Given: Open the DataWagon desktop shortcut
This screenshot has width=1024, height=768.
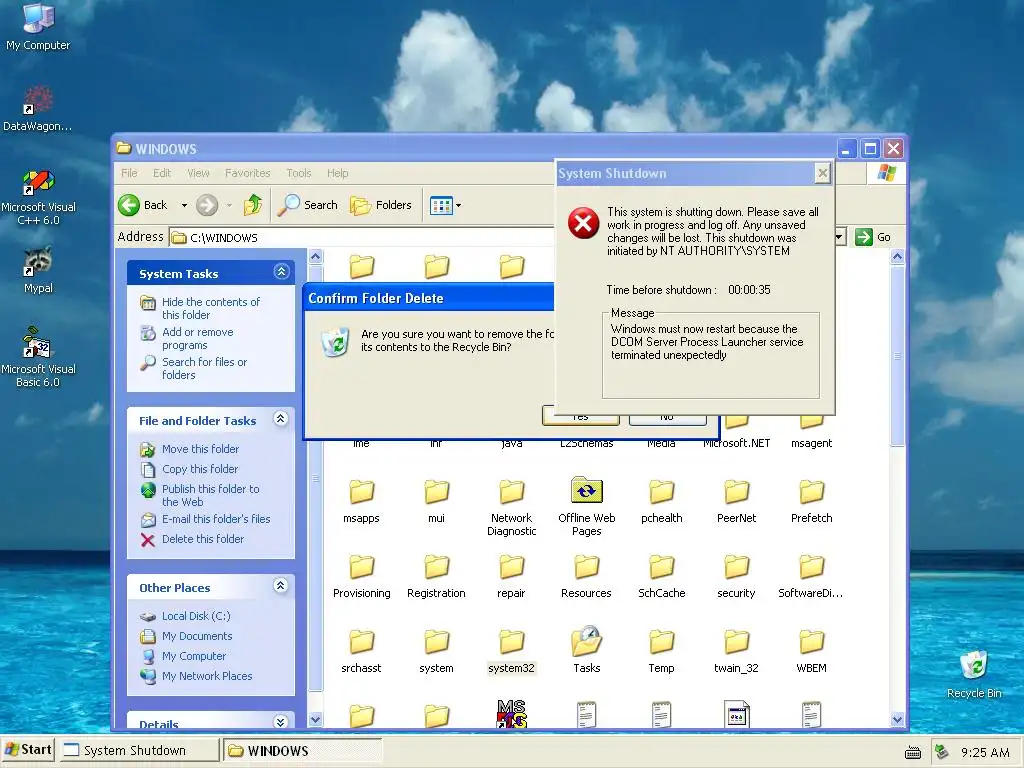Looking at the screenshot, I should pos(38,108).
